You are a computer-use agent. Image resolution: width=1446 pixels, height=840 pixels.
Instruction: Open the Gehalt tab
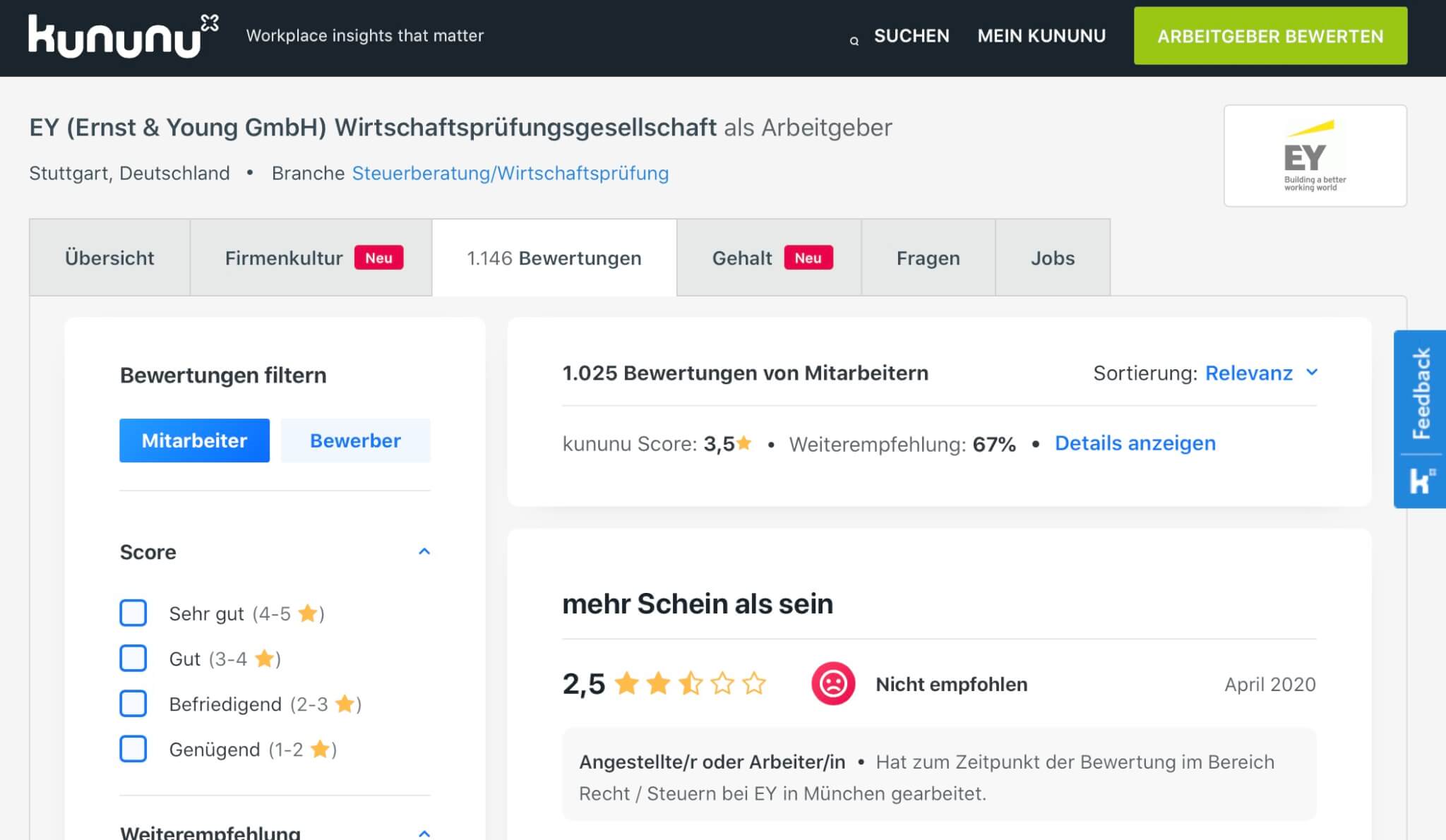[x=769, y=258]
